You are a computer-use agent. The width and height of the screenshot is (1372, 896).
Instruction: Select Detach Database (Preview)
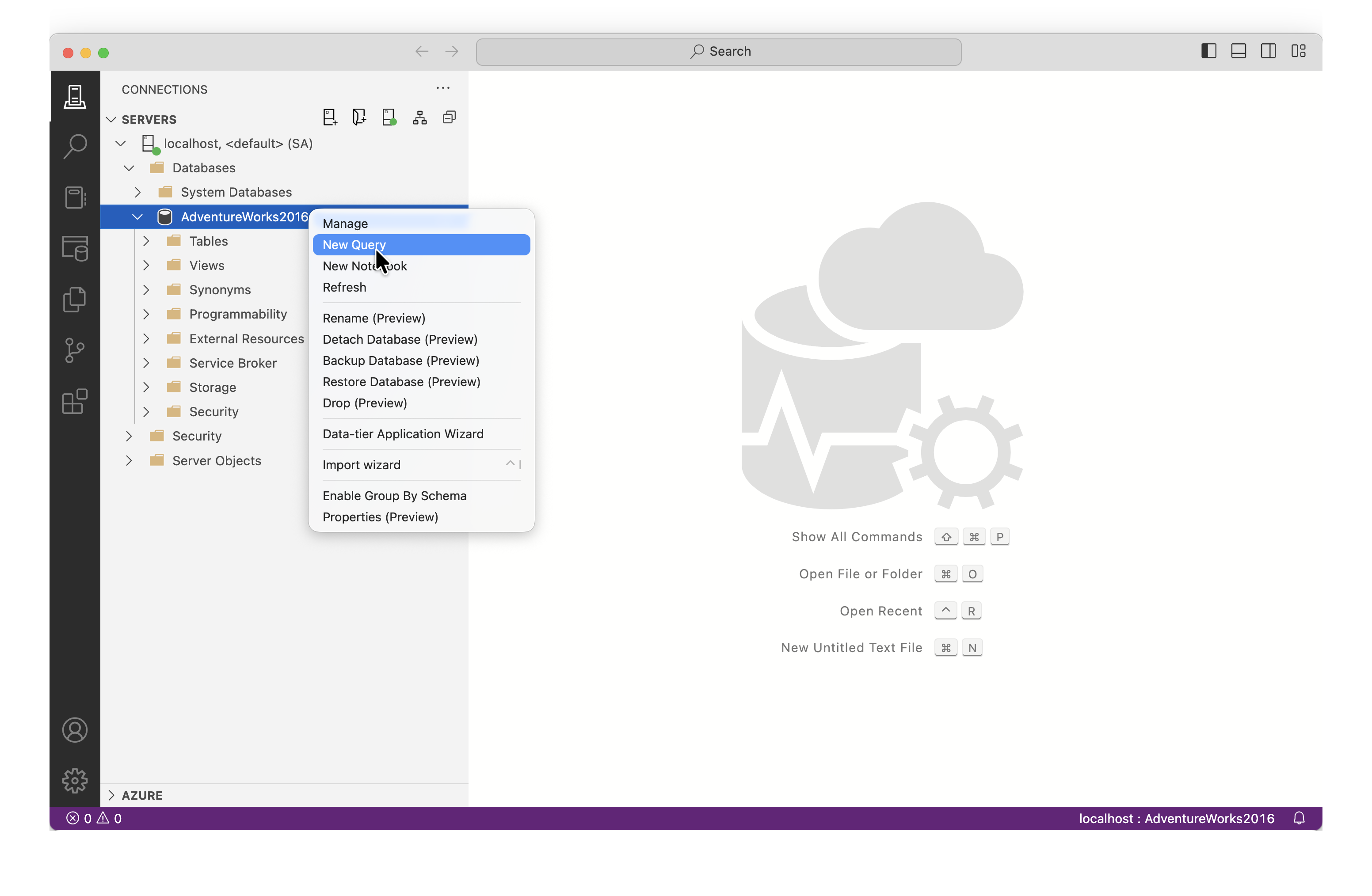pos(421,339)
